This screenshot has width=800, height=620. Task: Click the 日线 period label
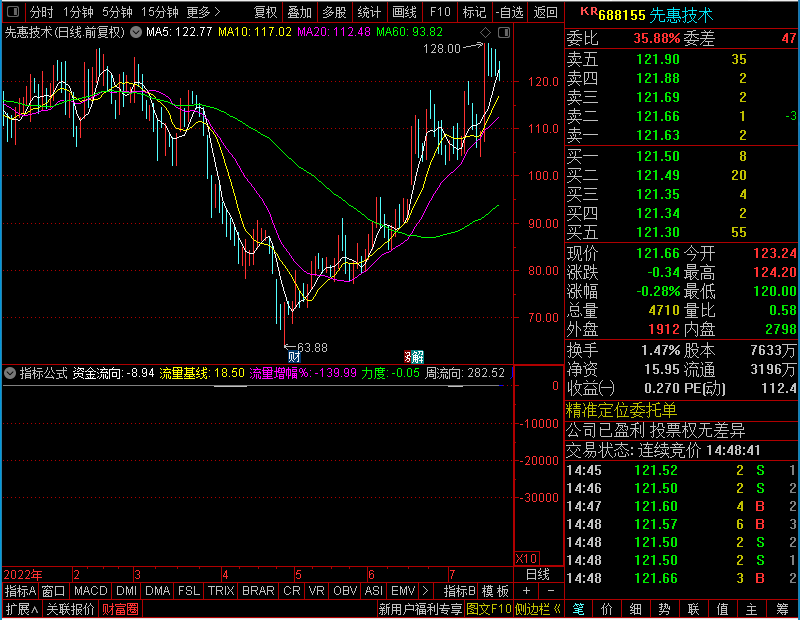pyautogui.click(x=538, y=575)
